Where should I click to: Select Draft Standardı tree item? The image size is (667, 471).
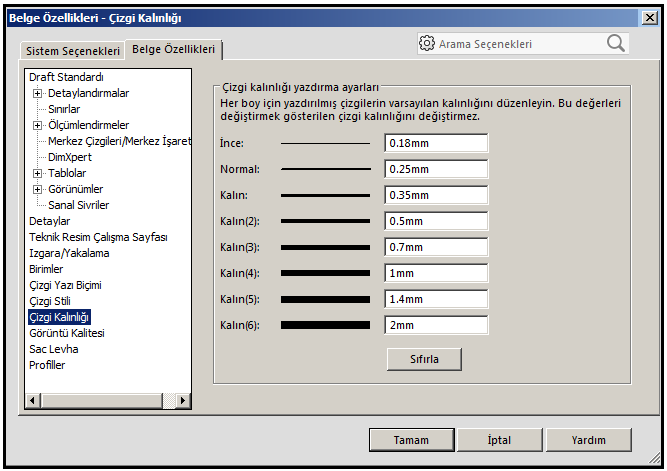pyautogui.click(x=66, y=77)
